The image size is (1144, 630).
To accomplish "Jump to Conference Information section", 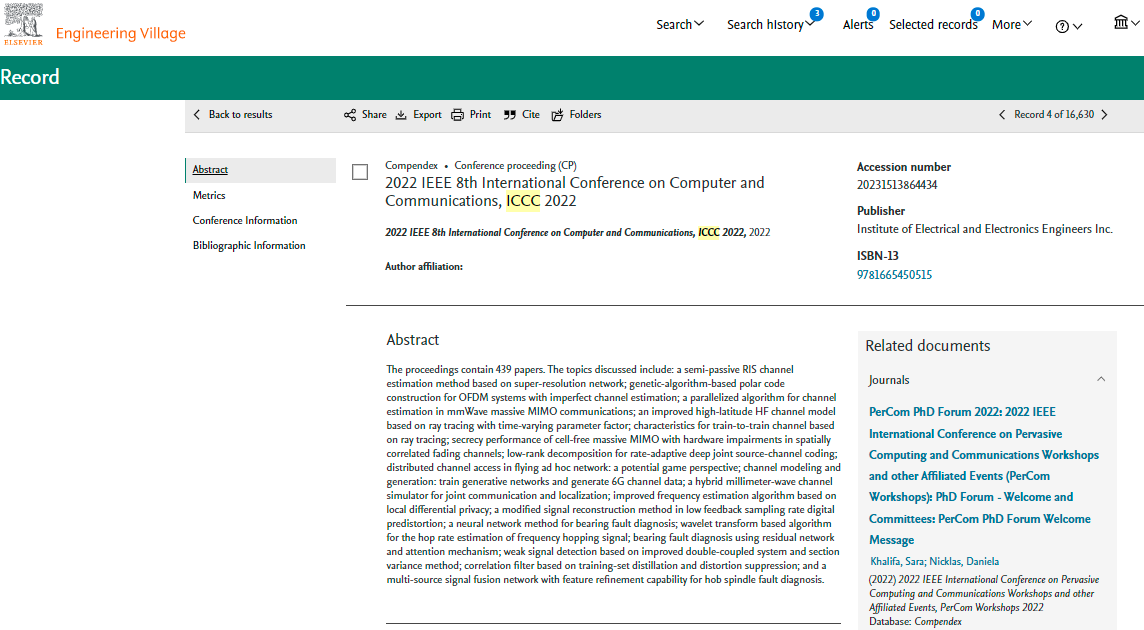I will 245,220.
